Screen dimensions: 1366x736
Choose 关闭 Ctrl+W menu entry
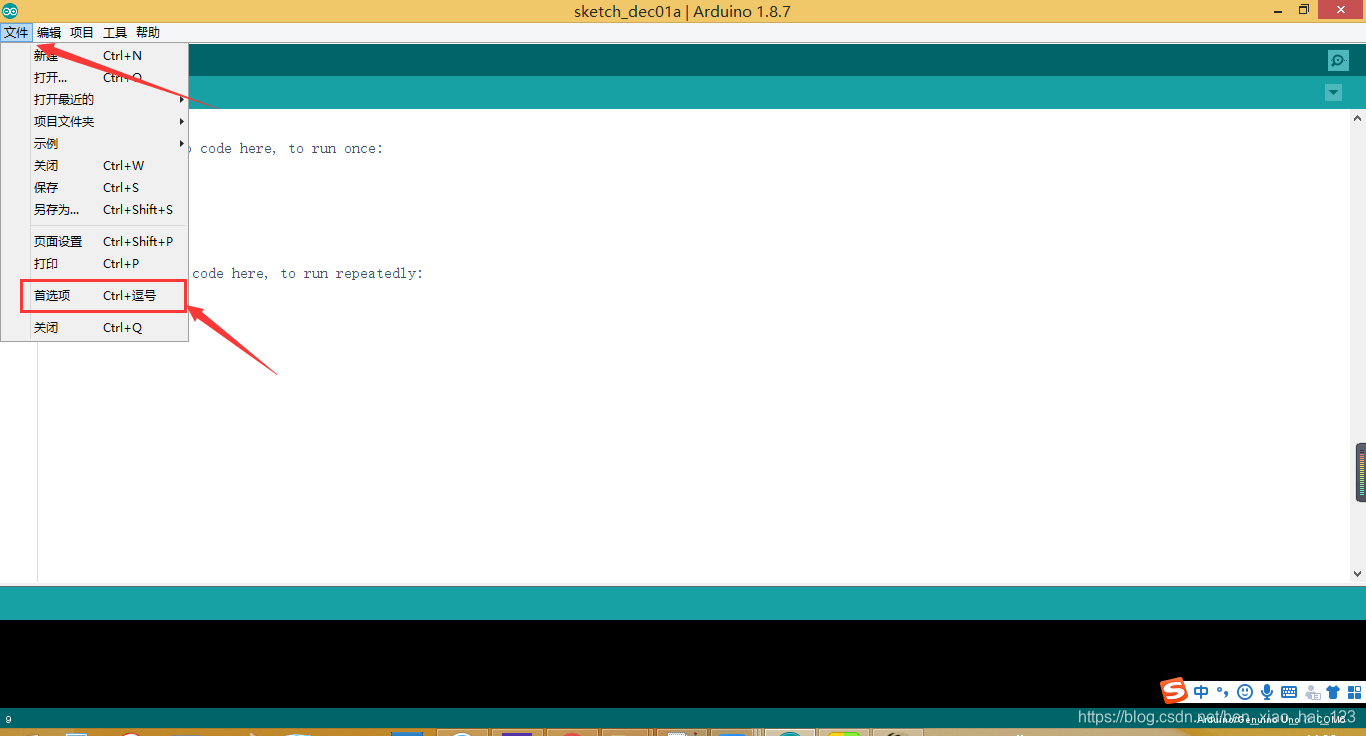click(x=95, y=166)
